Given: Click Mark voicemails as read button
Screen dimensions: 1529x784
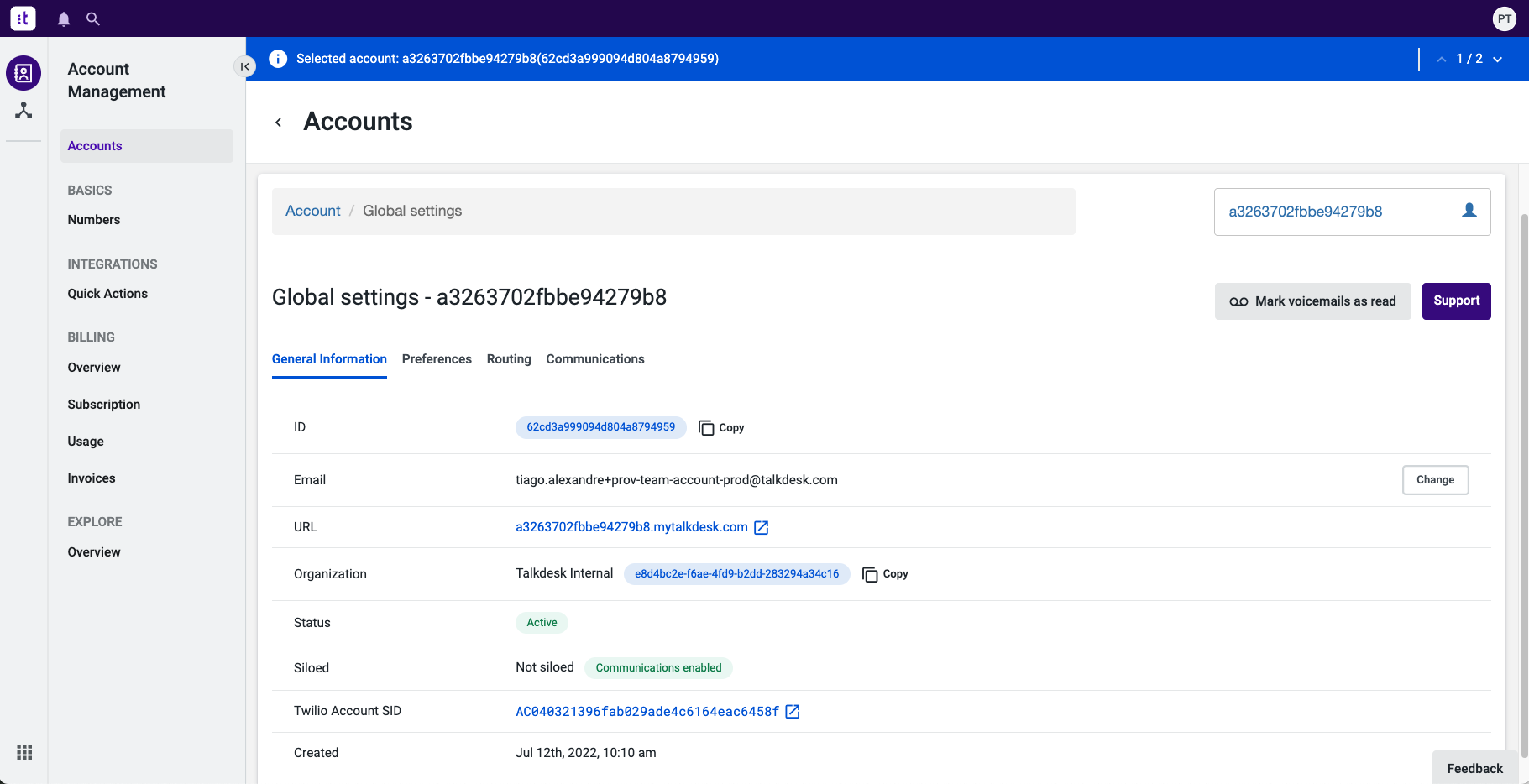Looking at the screenshot, I should (1312, 301).
